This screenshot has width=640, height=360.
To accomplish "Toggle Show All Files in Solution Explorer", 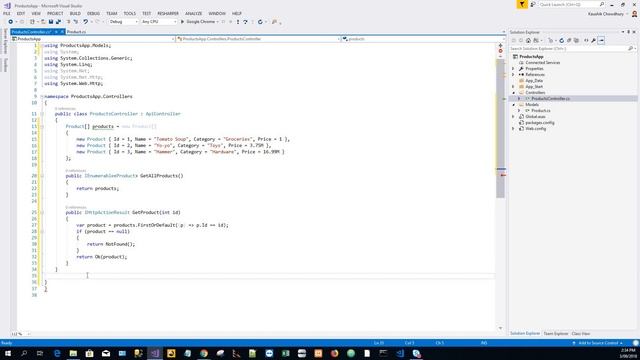I will pos(576,40).
